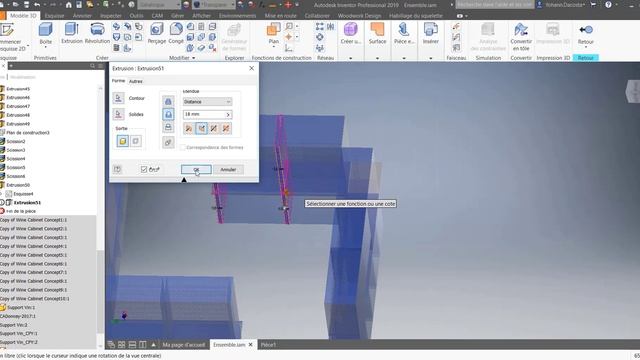Viewport: 640px width, 360px height.
Task: Open the Distance extent dropdown
Action: click(x=207, y=102)
